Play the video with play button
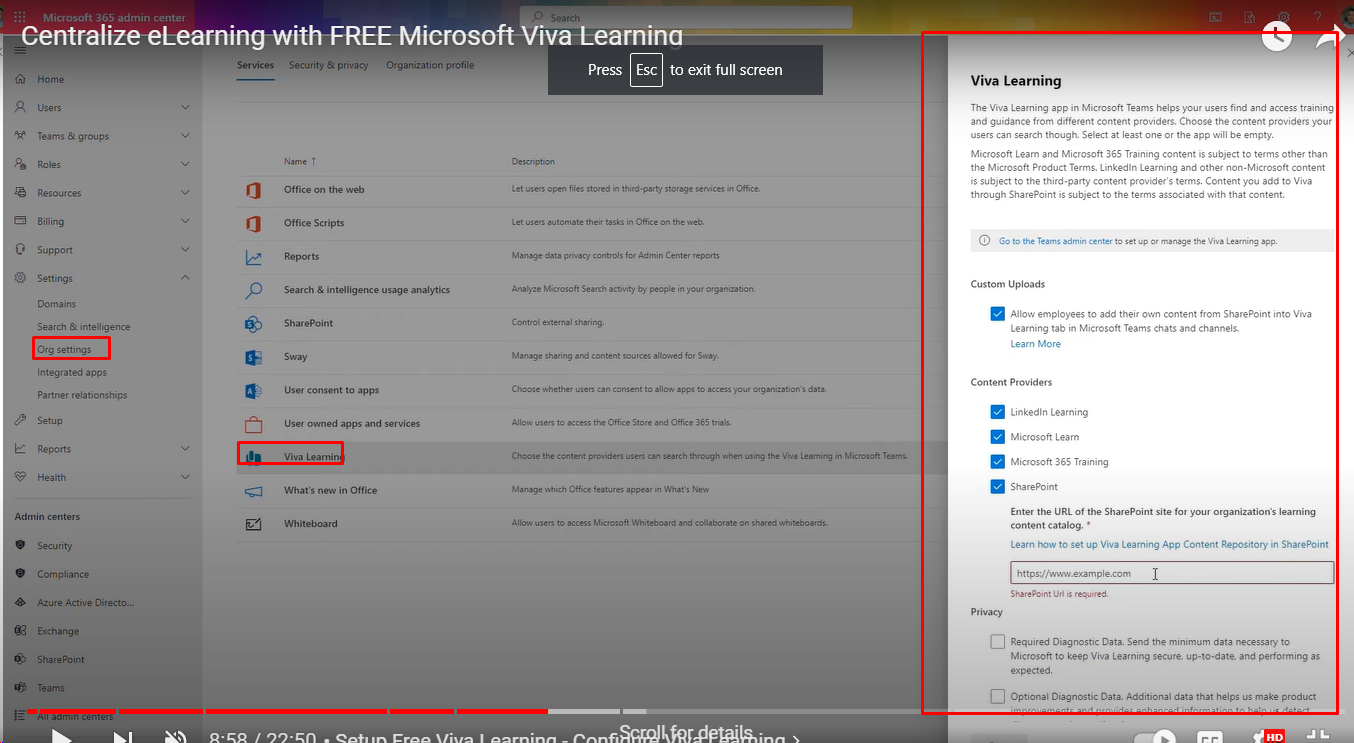The height and width of the screenshot is (743, 1354). pyautogui.click(x=60, y=738)
